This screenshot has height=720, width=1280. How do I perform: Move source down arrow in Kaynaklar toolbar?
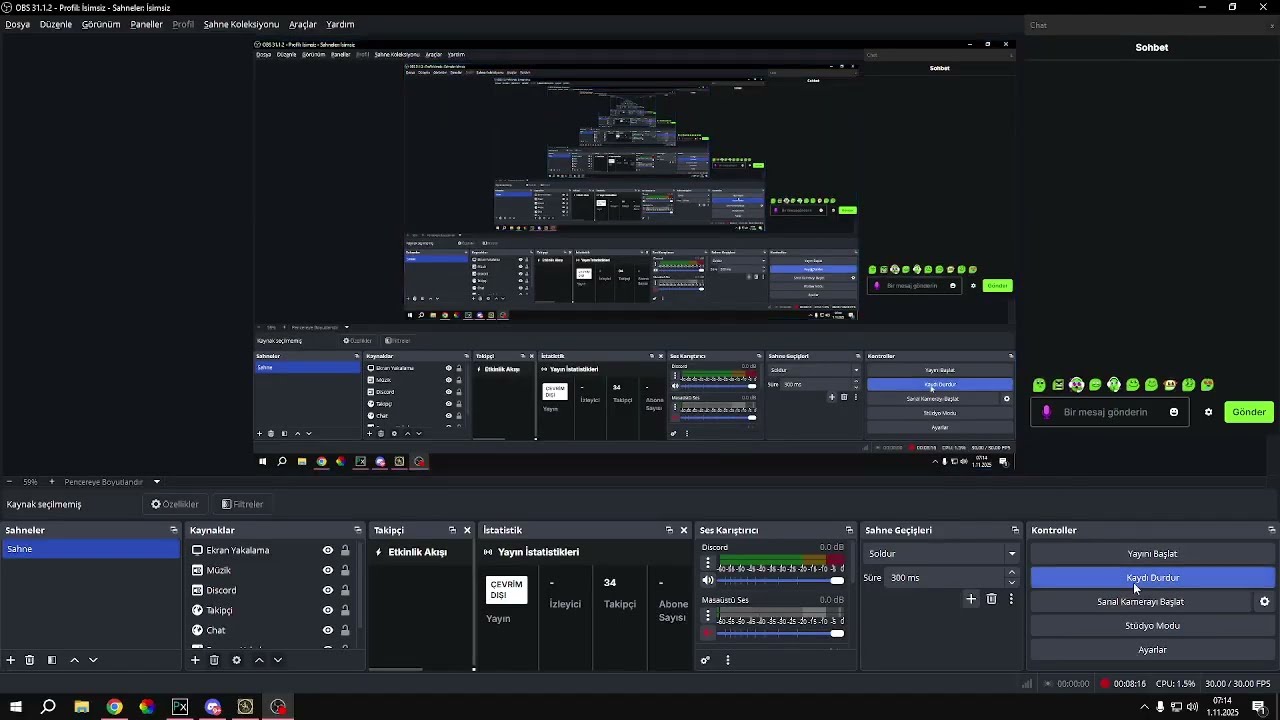coord(278,660)
